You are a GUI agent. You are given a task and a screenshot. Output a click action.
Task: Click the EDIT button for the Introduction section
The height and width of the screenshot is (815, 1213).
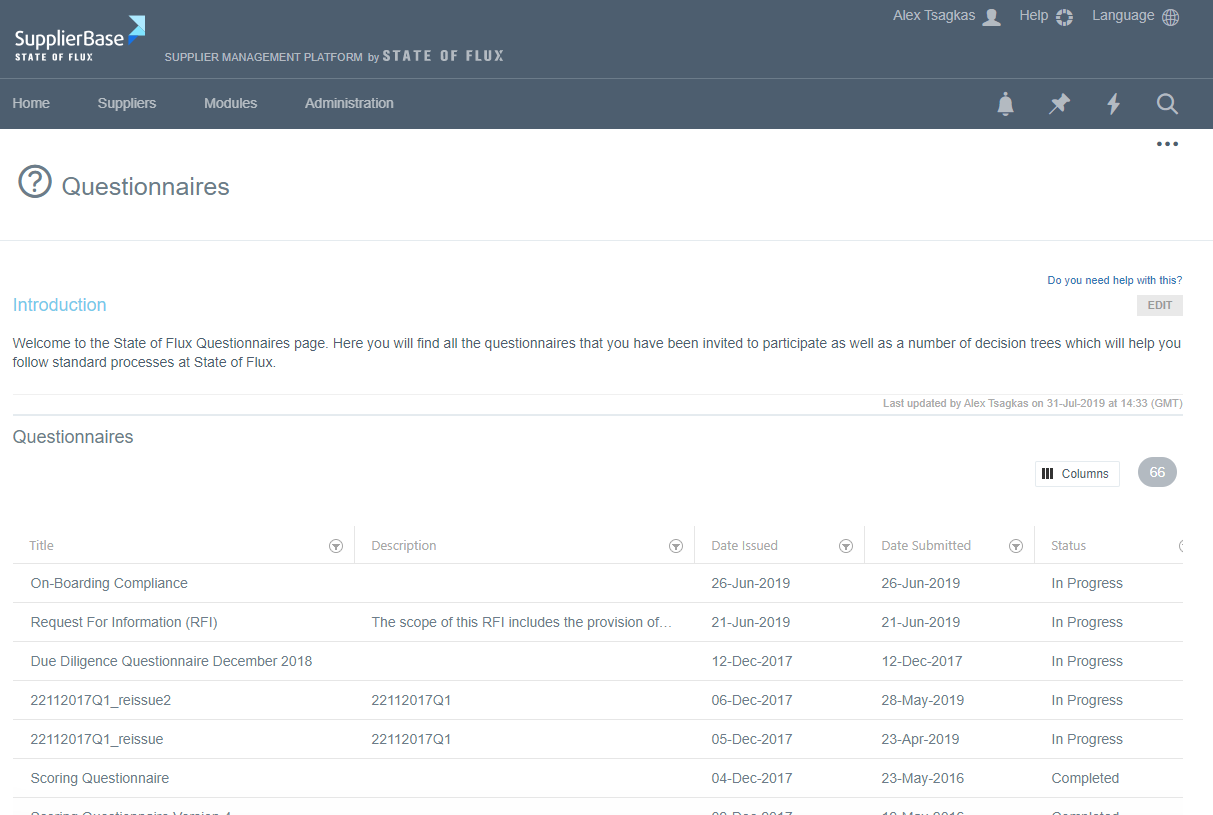1159,305
